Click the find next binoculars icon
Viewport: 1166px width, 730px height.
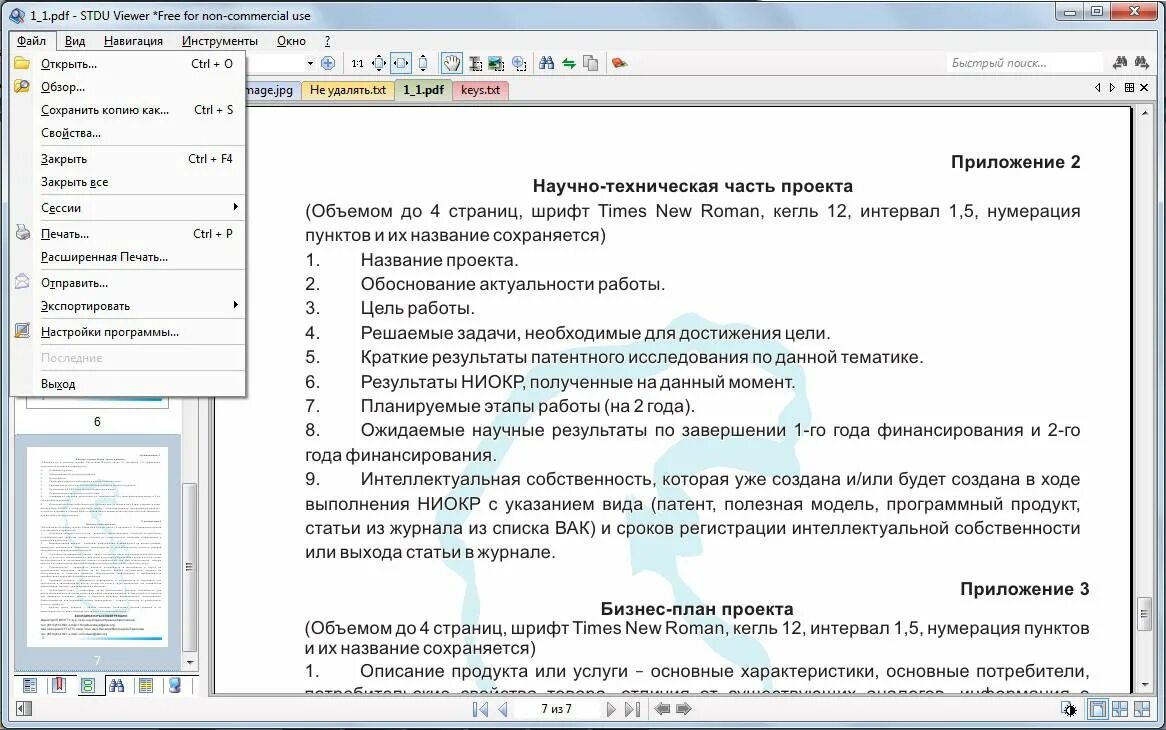pos(1141,63)
